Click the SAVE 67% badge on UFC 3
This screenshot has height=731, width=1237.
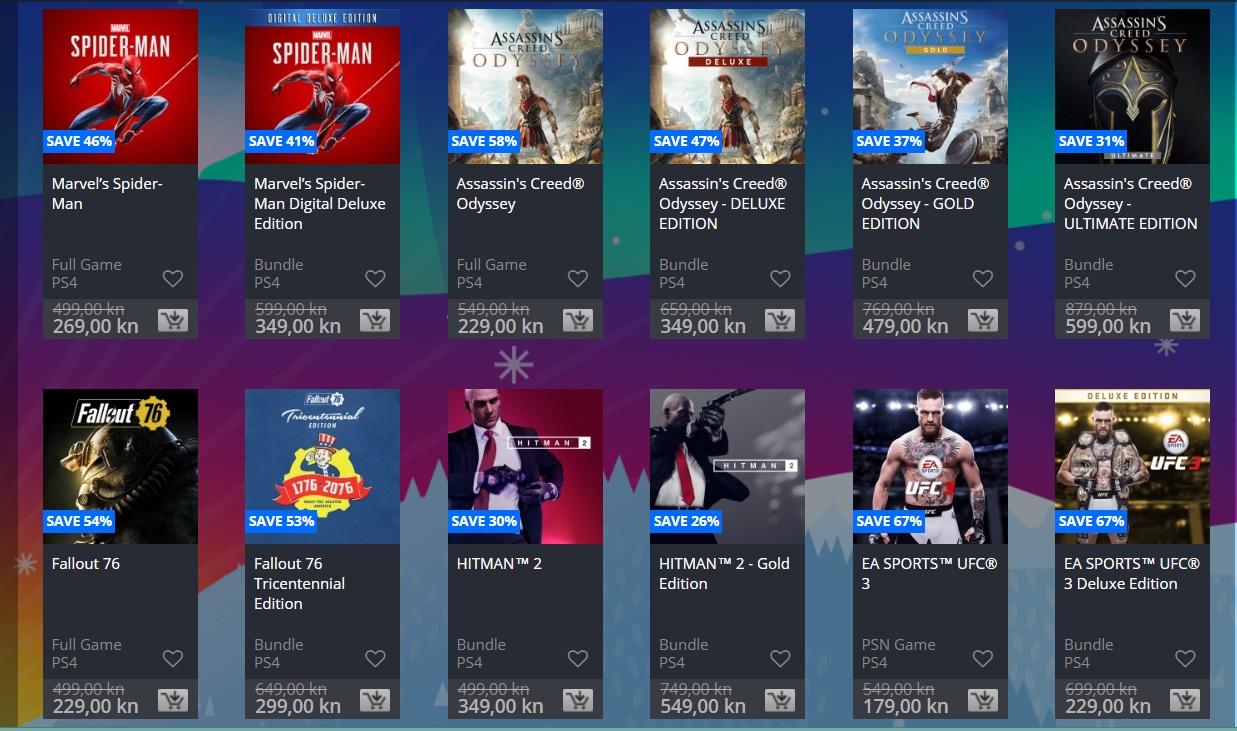click(889, 521)
